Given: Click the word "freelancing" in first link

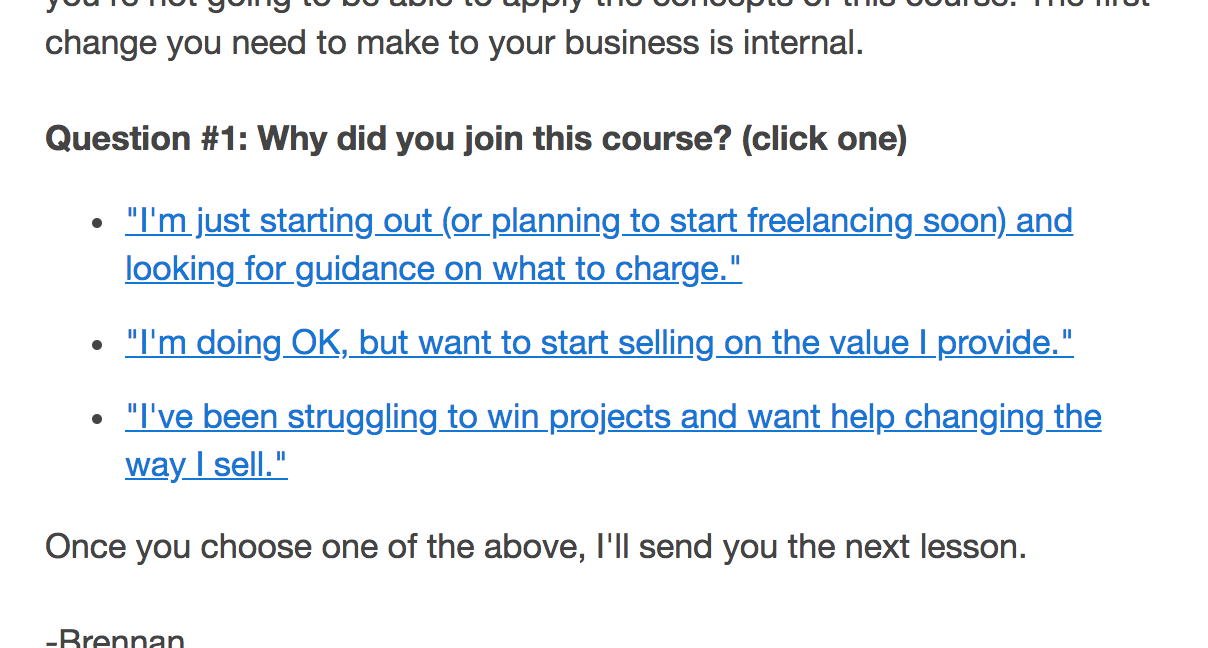Looking at the screenshot, I should click(830, 221).
